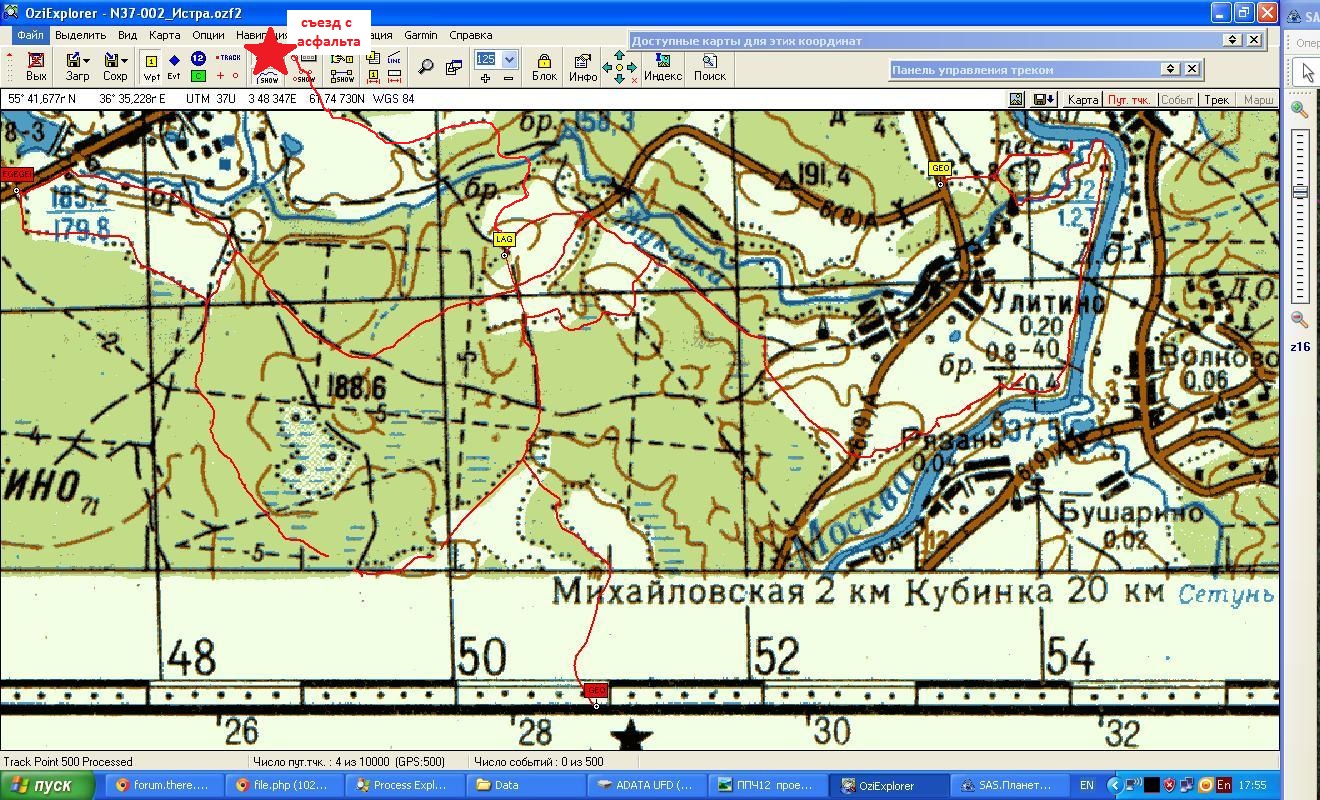Viewport: 1320px width, 800px height.
Task: Open the Garmin menu
Action: [420, 35]
